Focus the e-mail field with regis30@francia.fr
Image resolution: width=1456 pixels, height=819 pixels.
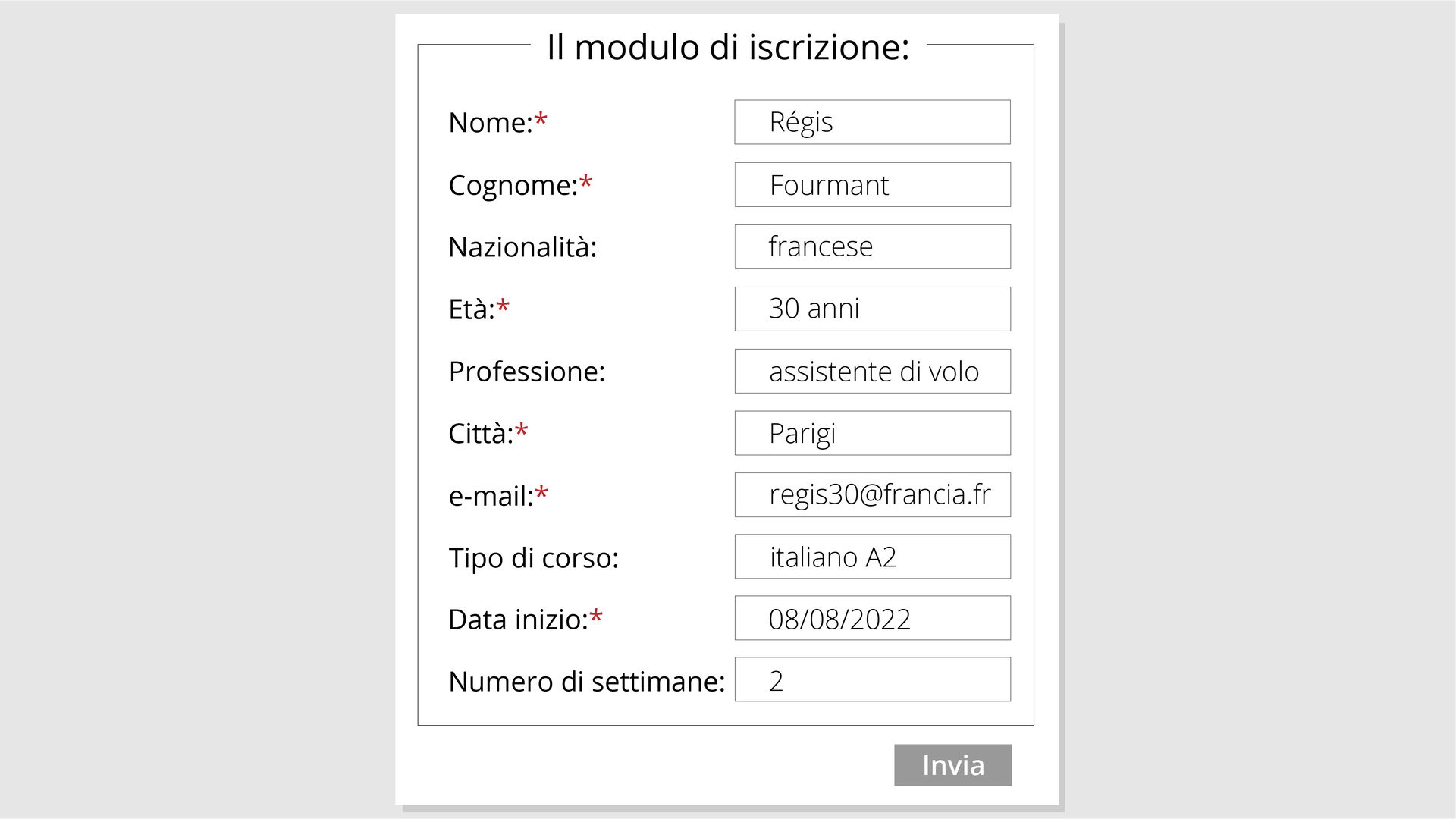872,495
